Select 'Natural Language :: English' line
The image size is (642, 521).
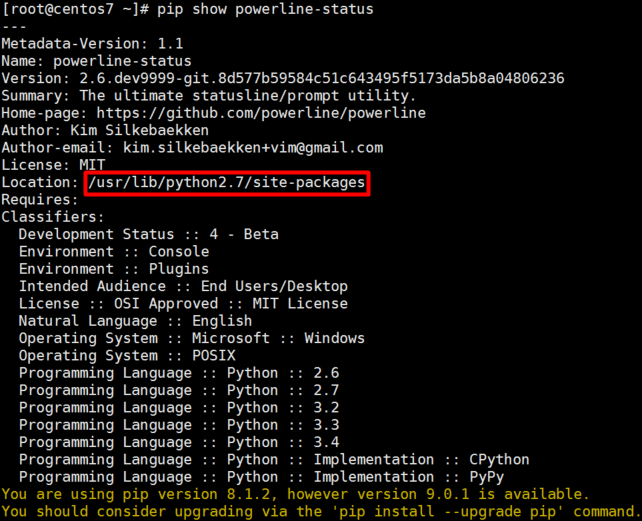(136, 321)
